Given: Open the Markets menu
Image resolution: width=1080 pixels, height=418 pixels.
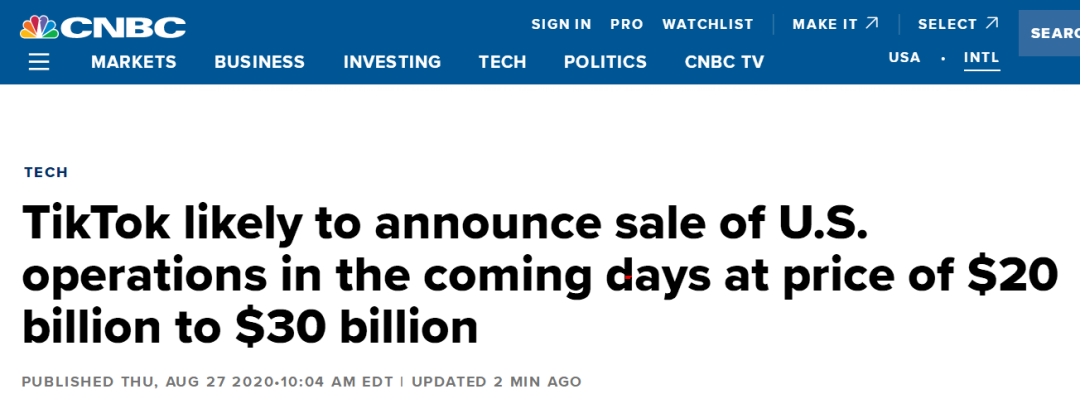Looking at the screenshot, I should 134,62.
